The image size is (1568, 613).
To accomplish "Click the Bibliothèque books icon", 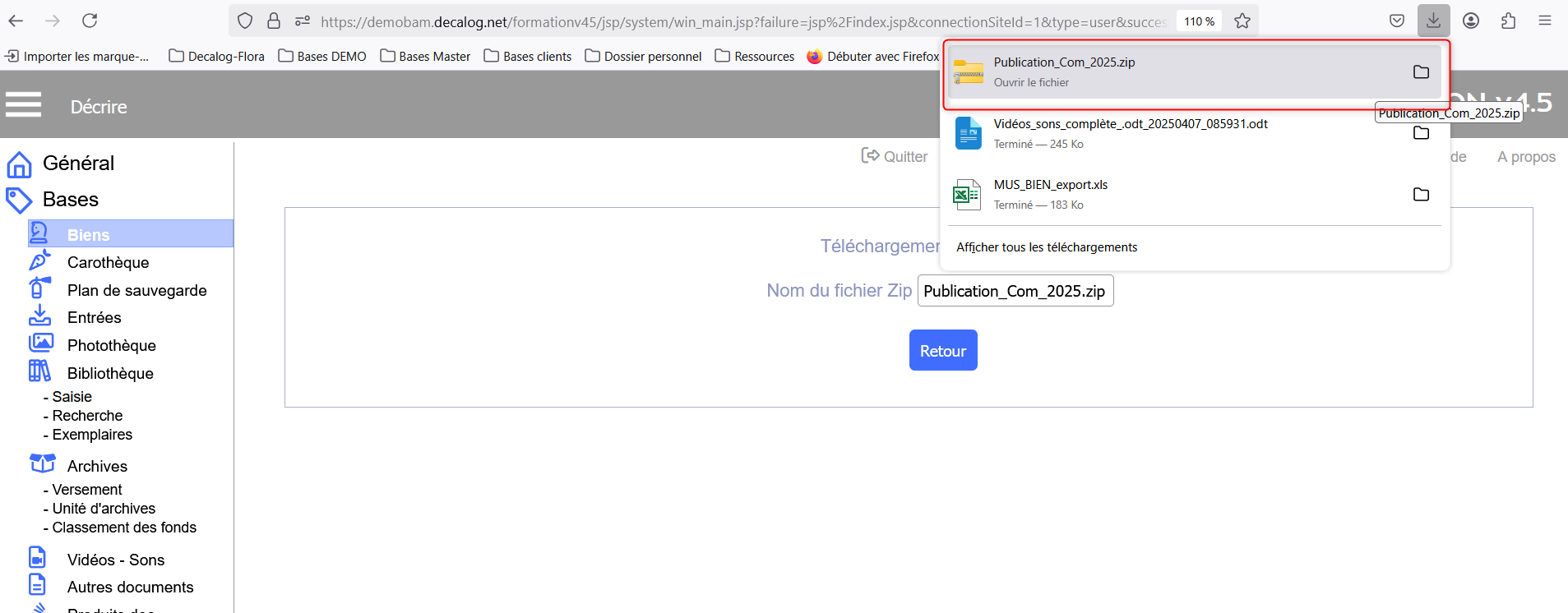I will pos(39,371).
